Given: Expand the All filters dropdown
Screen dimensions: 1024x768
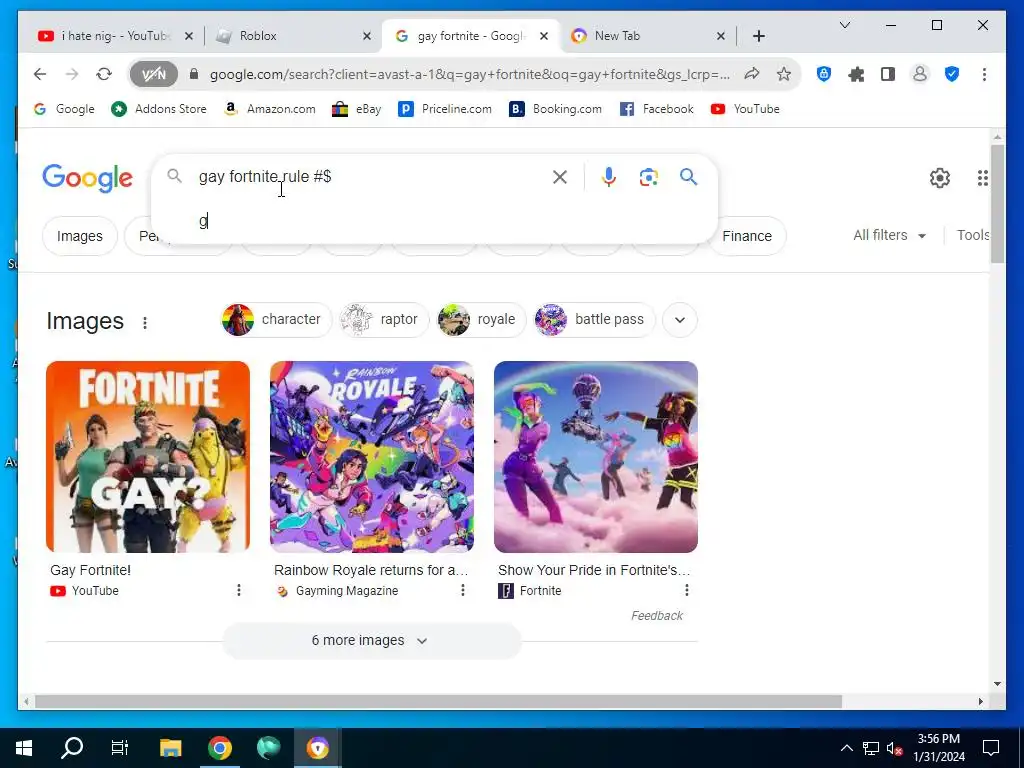Looking at the screenshot, I should pyautogui.click(x=889, y=235).
